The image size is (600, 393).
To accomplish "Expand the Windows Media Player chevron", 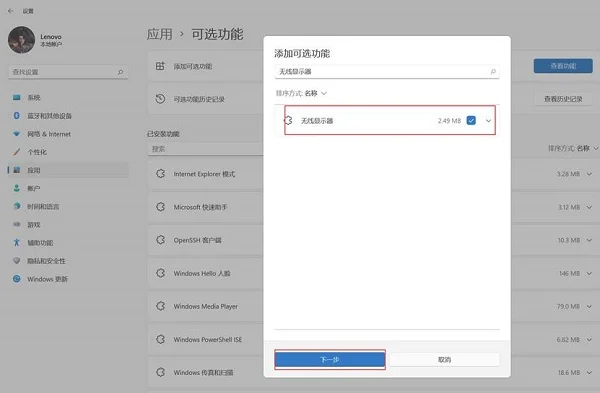I will point(589,307).
